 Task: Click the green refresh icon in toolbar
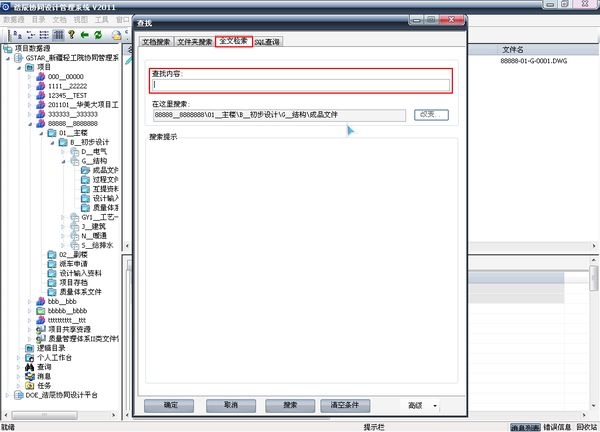[99, 35]
